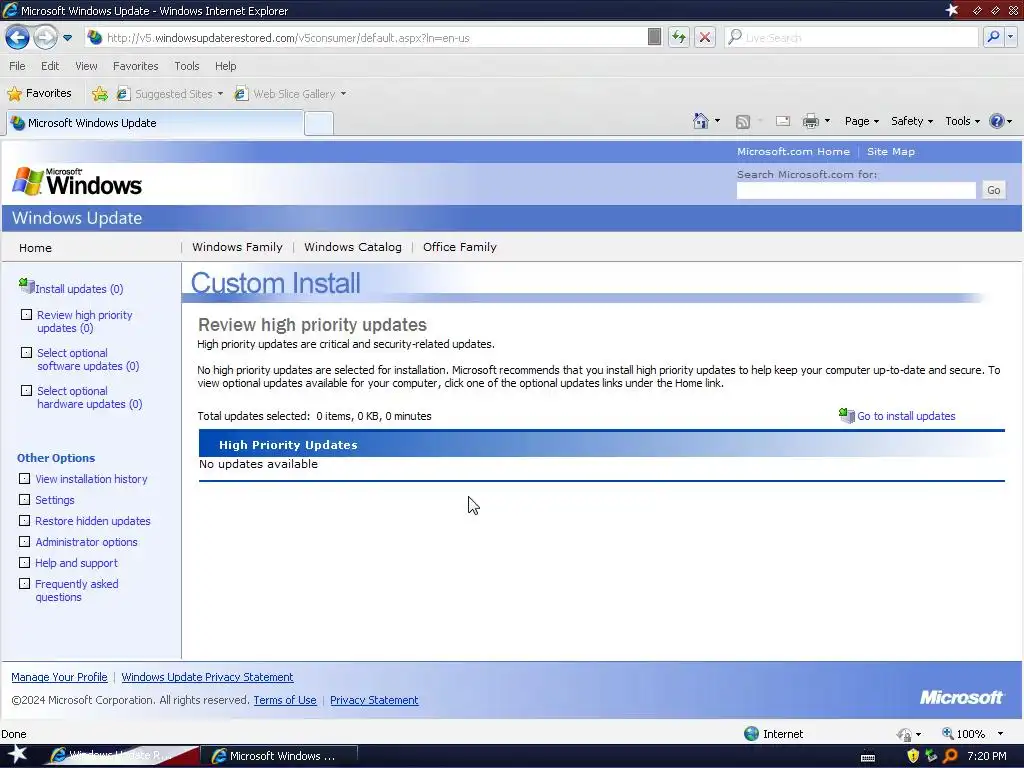Open recent pages dropdown next to Forward
The width and height of the screenshot is (1024, 768).
(x=67, y=38)
